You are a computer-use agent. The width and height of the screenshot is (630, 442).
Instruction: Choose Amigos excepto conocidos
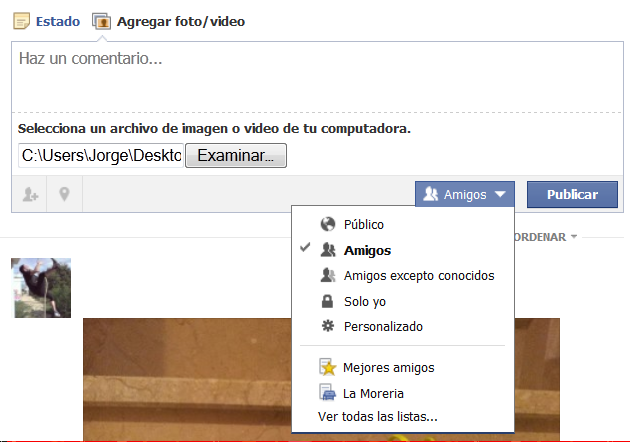[403, 276]
